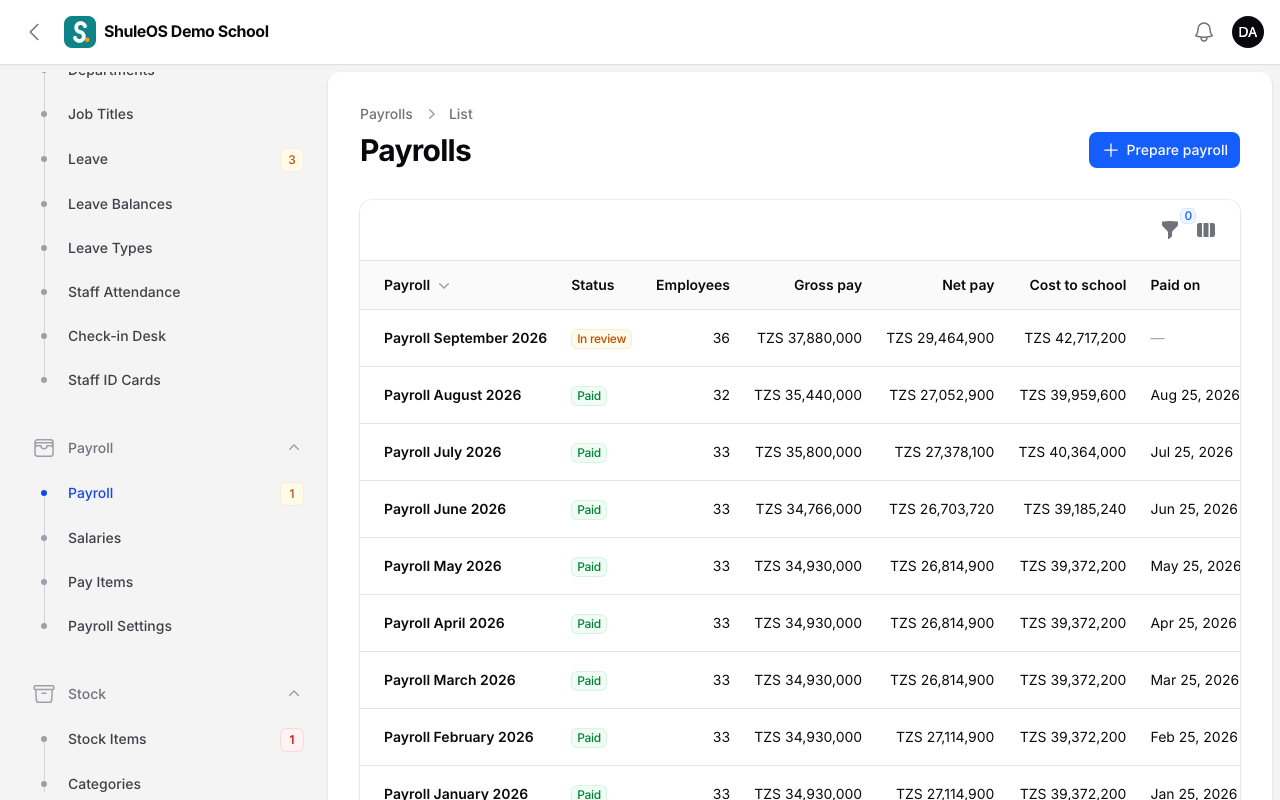The width and height of the screenshot is (1280, 800).
Task: Go back using the left chevron arrow
Action: pyautogui.click(x=34, y=32)
